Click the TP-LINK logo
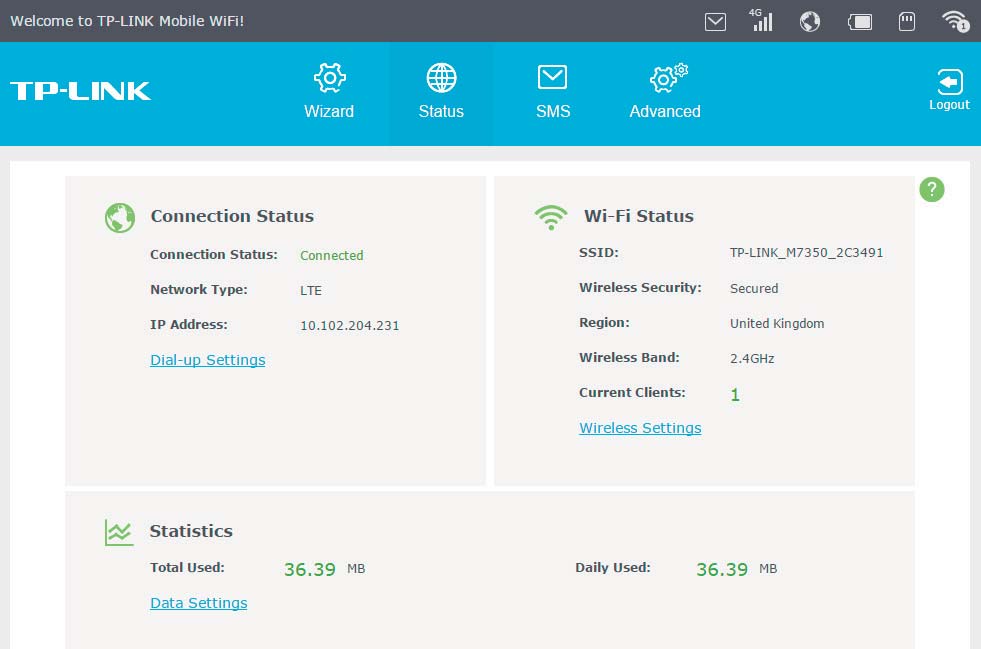The height and width of the screenshot is (649, 981). click(x=81, y=91)
